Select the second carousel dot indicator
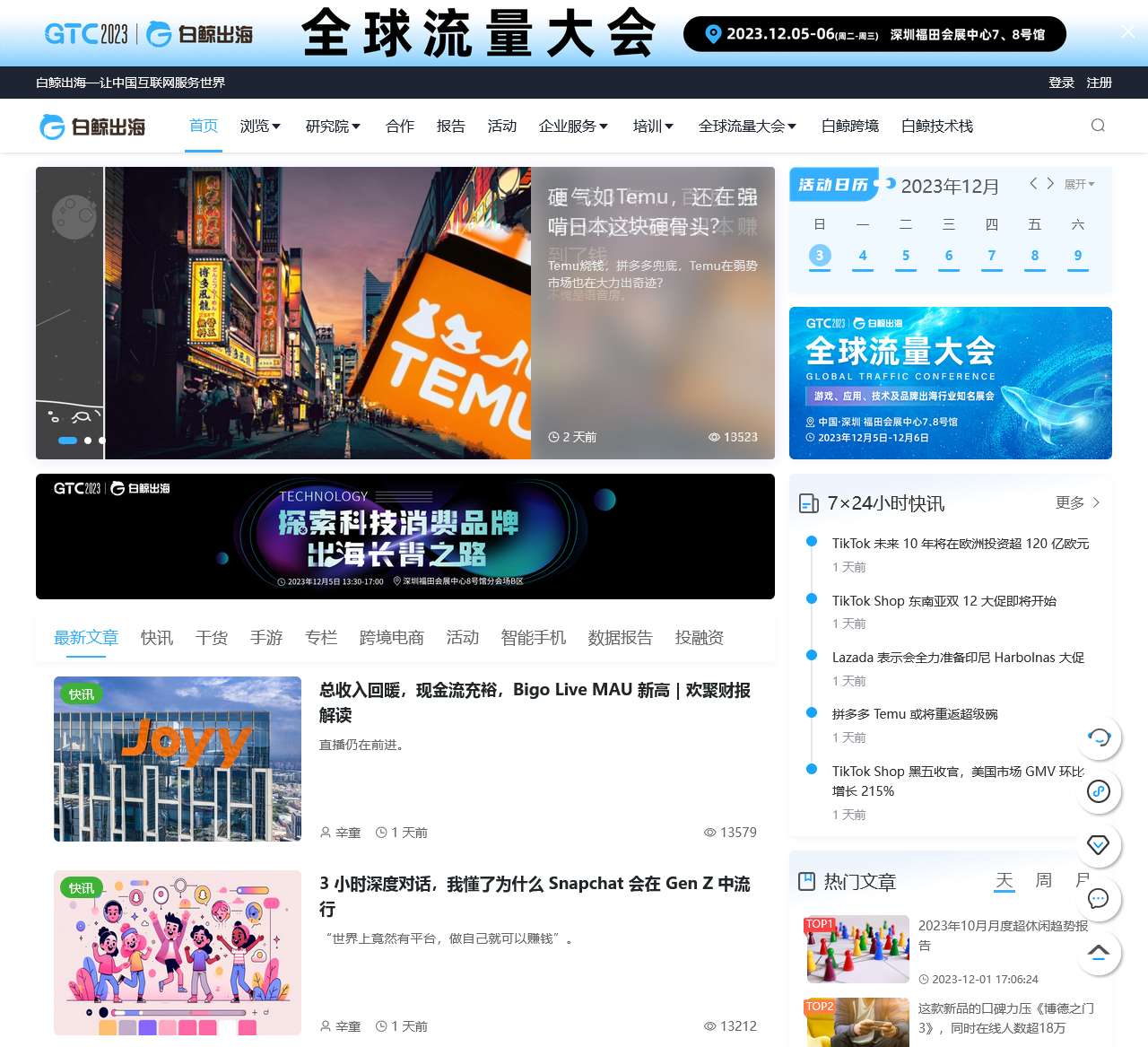1148x1047 pixels. pyautogui.click(x=88, y=441)
